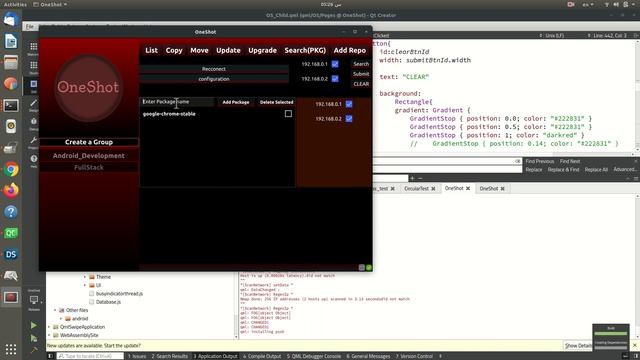Open the camera-like app icon in the dock
The width and height of the screenshot is (640, 360).
coord(11,127)
